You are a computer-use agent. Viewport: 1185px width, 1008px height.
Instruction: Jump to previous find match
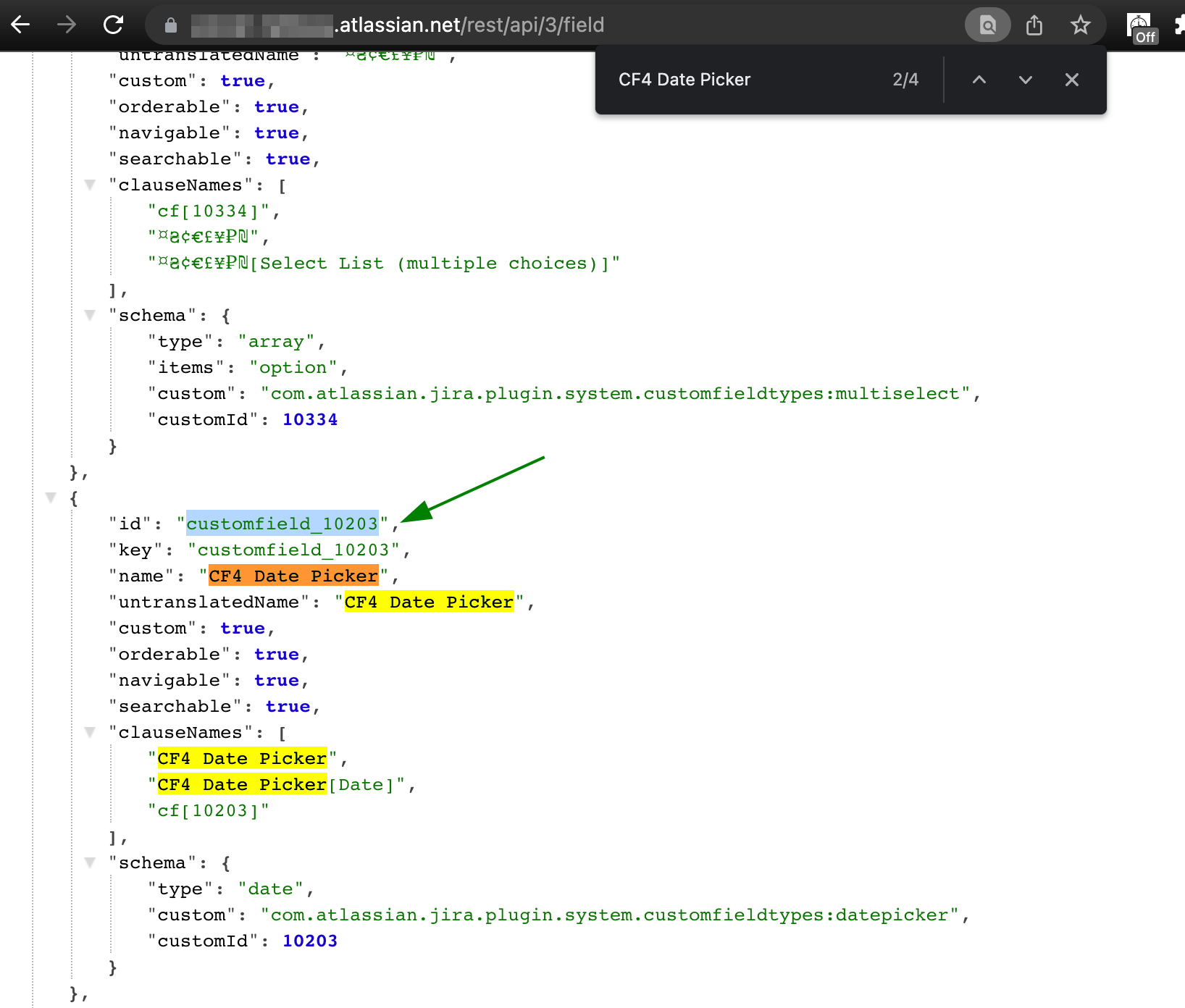point(979,80)
